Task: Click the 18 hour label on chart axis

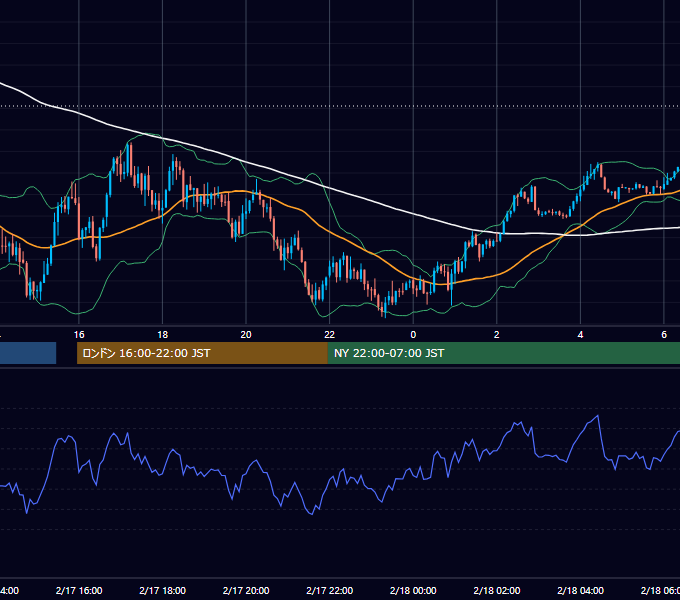Action: pyautogui.click(x=162, y=335)
